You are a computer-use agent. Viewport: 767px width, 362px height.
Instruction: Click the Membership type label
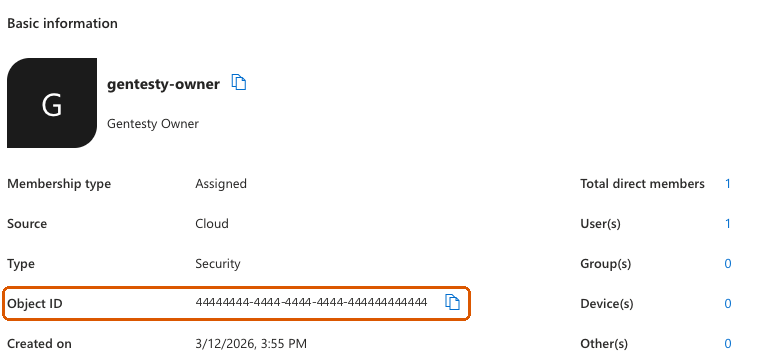pyautogui.click(x=59, y=184)
